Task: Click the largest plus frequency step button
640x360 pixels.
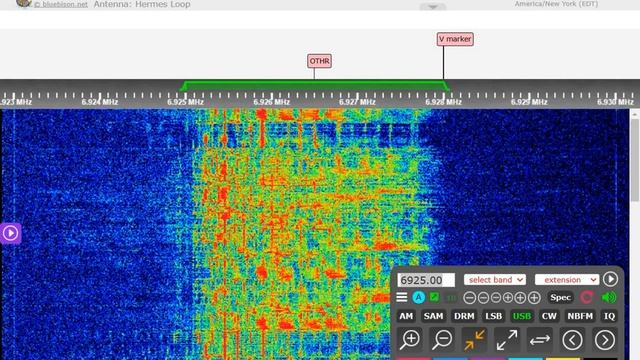Action: pyautogui.click(x=534, y=298)
